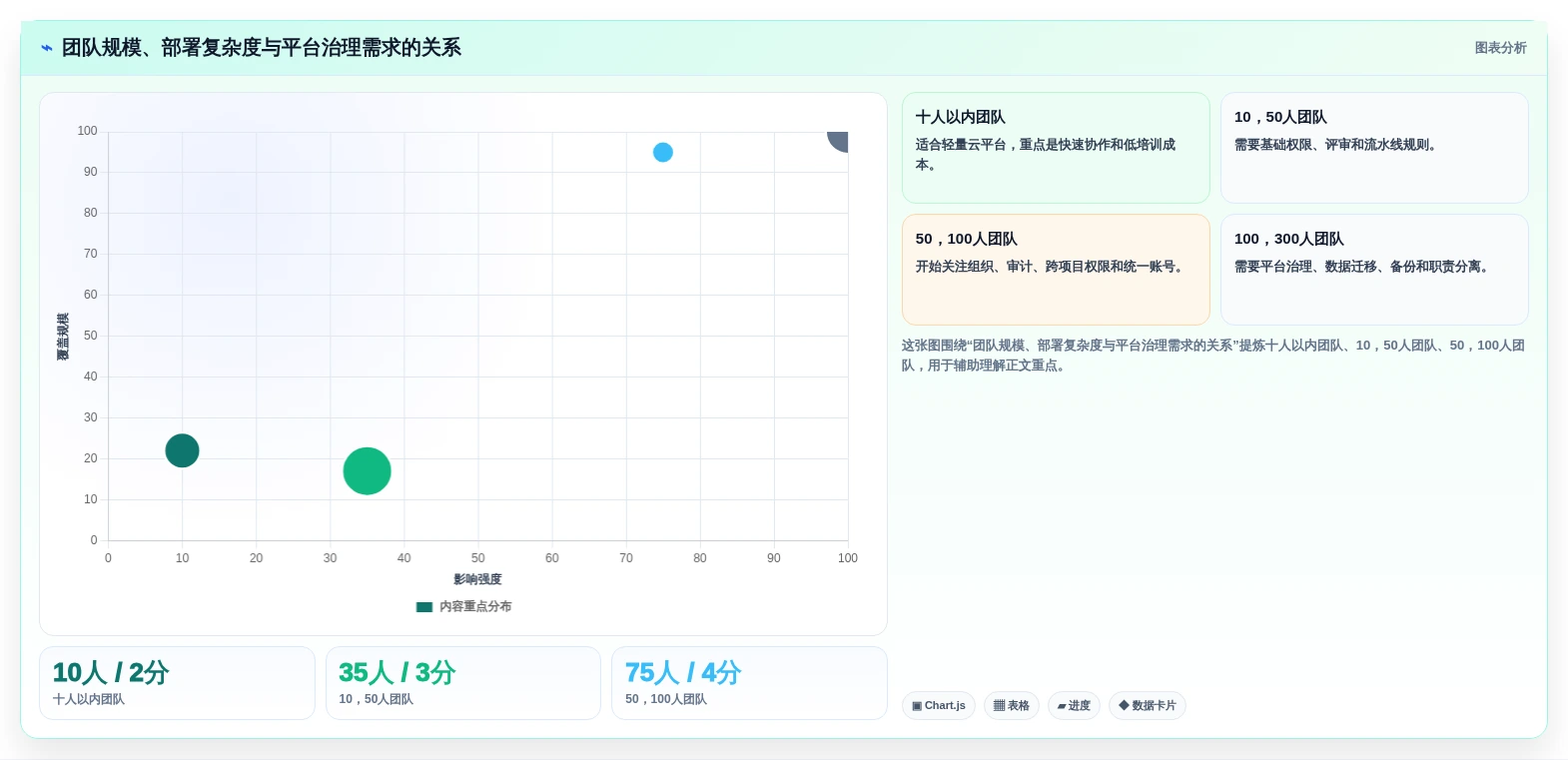Select the light blue bubble at 75 on the x-axis

click(x=663, y=153)
